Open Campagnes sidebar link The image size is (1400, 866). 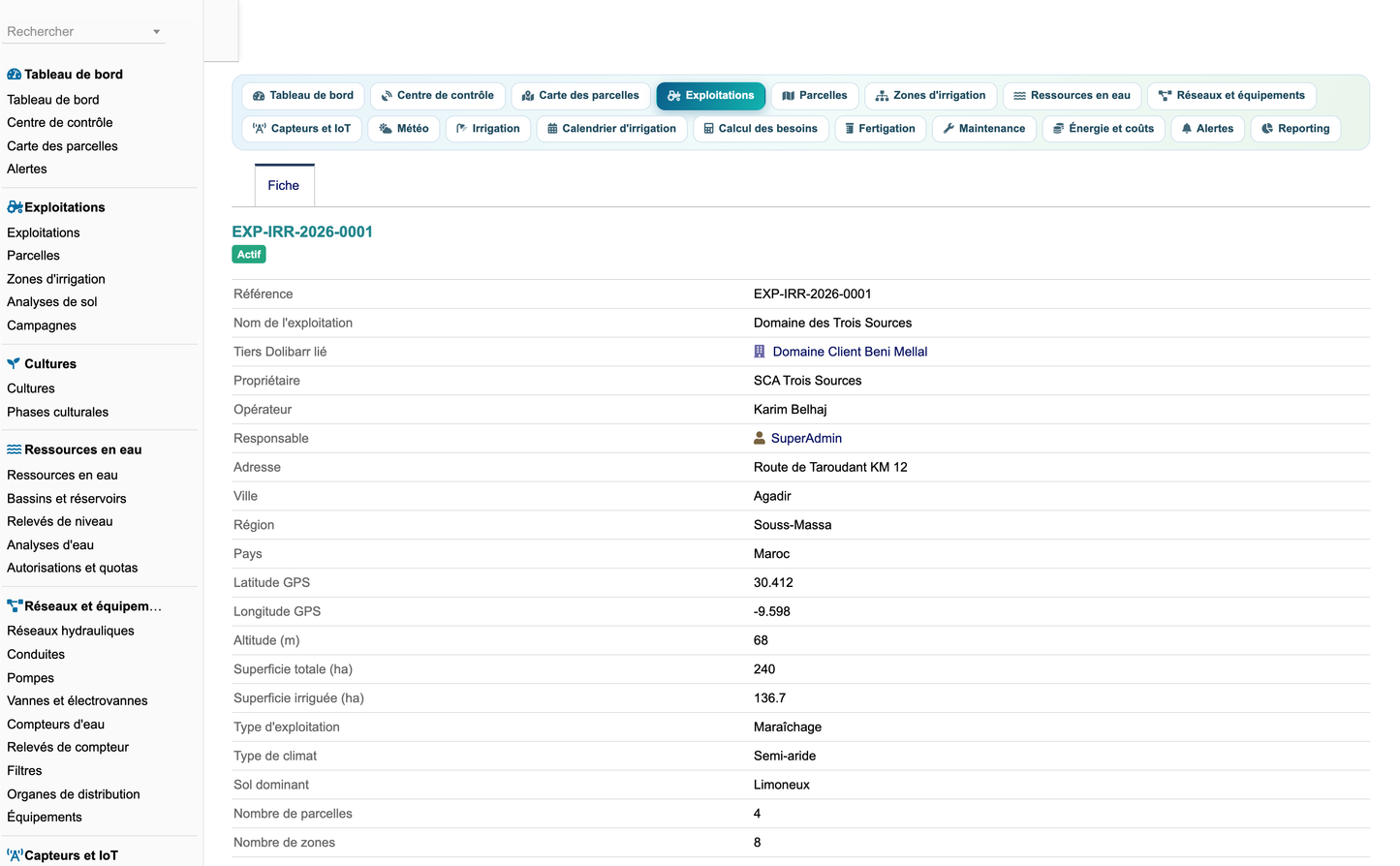click(x=42, y=325)
